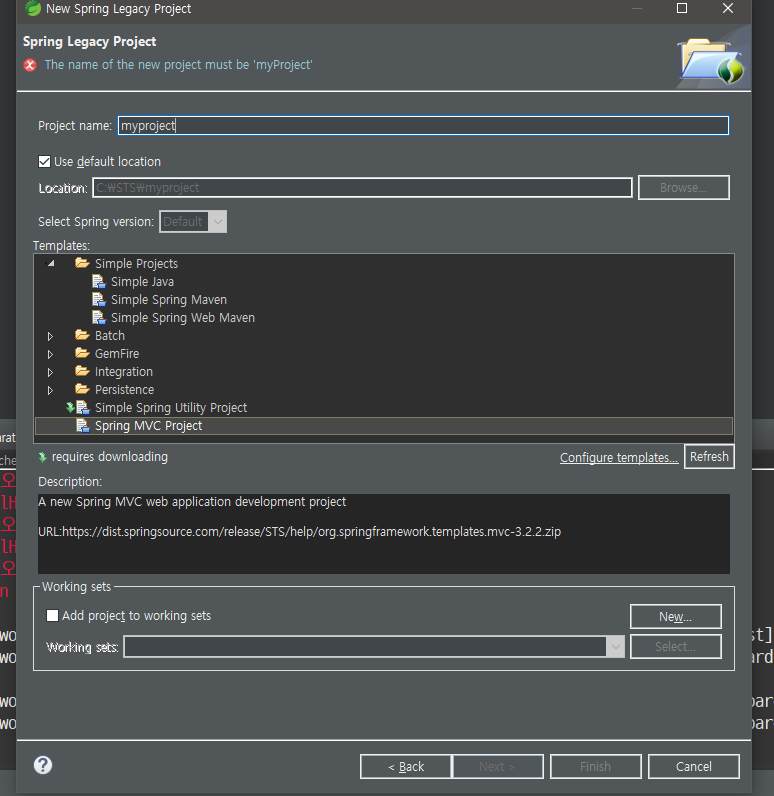Image resolution: width=774 pixels, height=796 pixels.
Task: Open Configure templates... link
Action: 619,457
